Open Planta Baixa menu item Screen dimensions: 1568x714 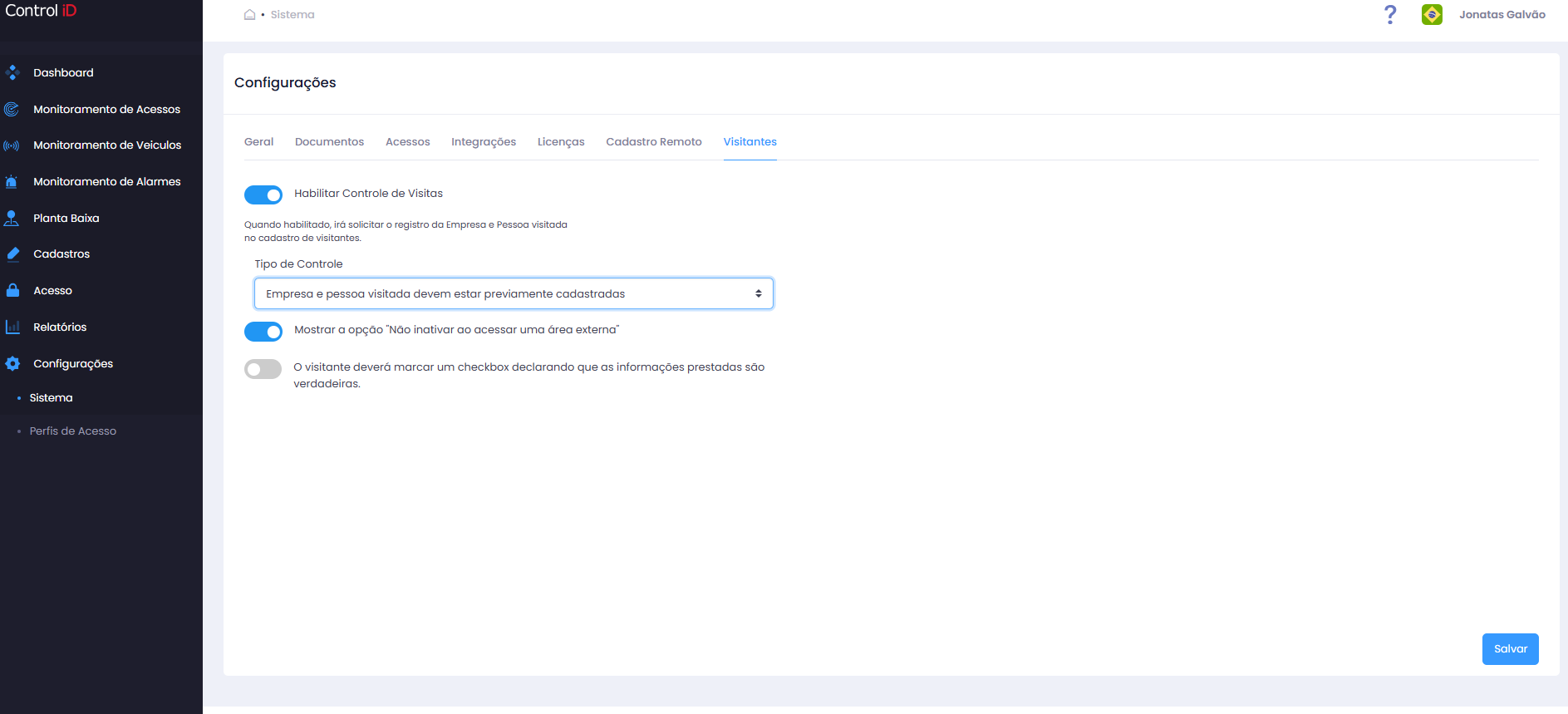point(66,219)
